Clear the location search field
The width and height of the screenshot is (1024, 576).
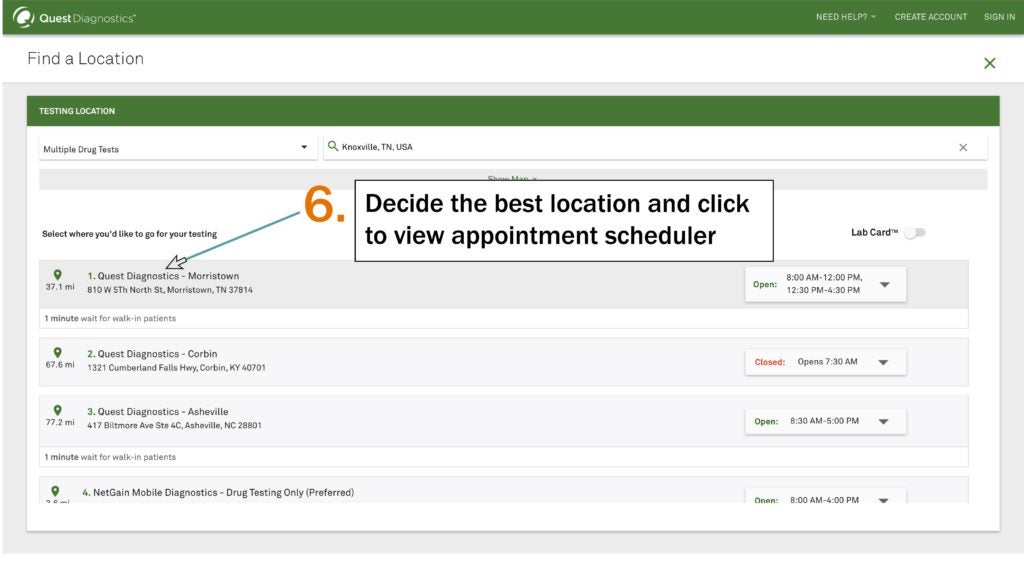point(963,148)
